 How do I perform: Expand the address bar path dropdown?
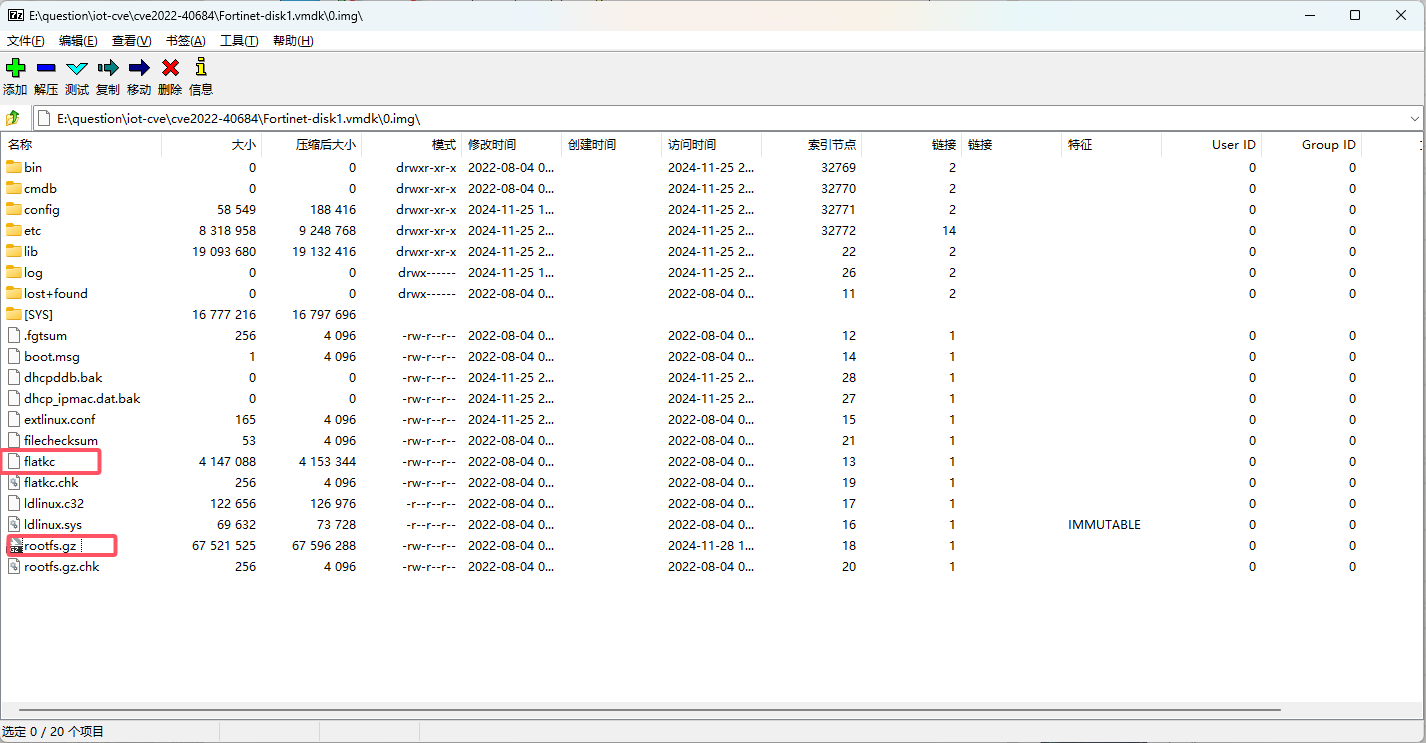pos(1414,119)
